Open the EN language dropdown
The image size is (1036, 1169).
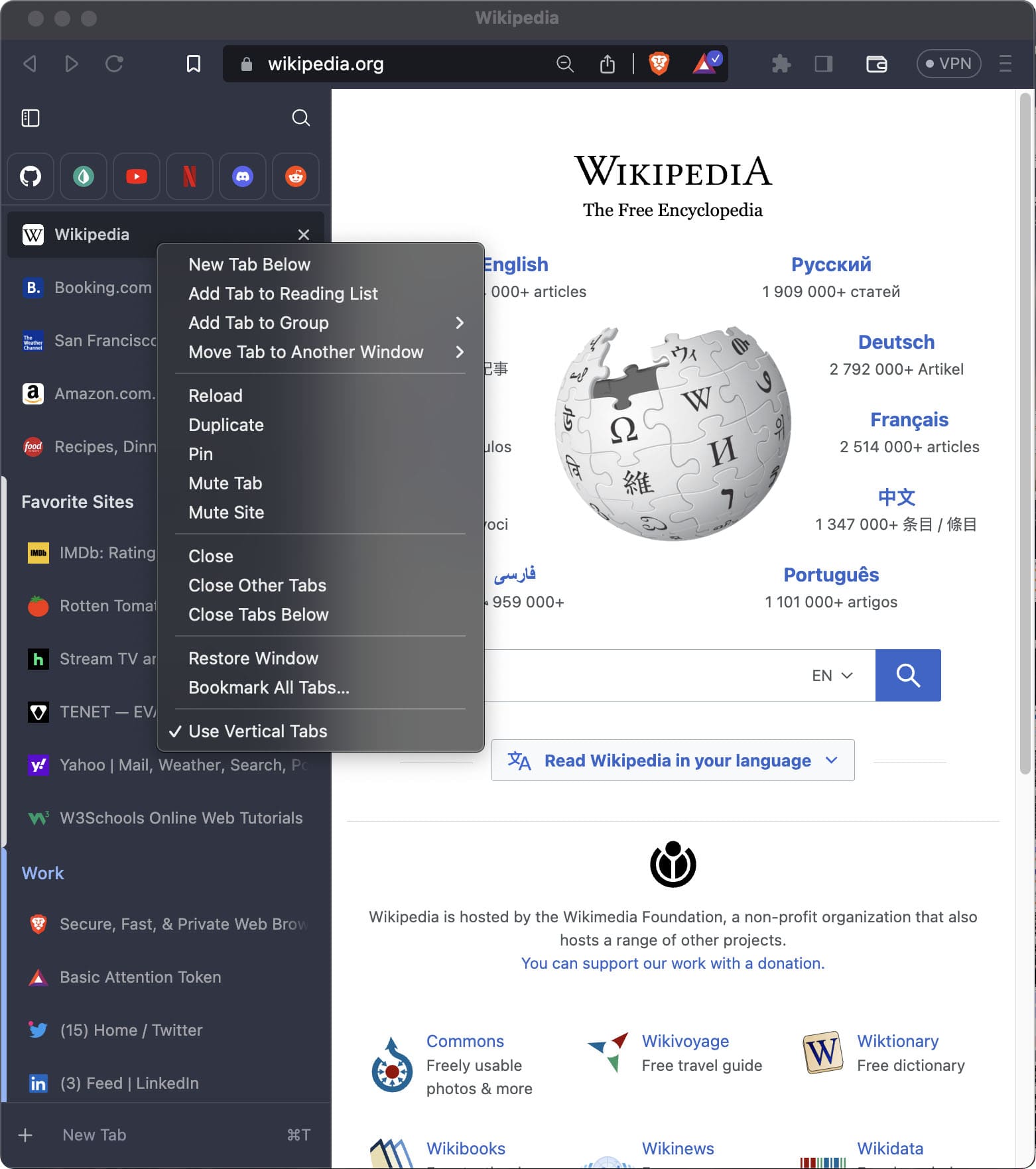pos(832,676)
